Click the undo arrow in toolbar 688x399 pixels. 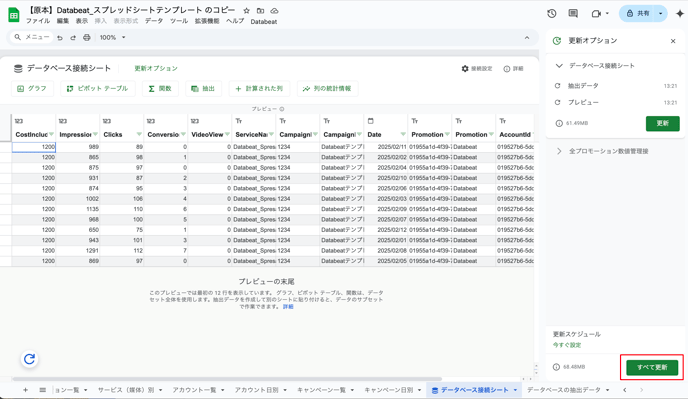click(x=60, y=38)
